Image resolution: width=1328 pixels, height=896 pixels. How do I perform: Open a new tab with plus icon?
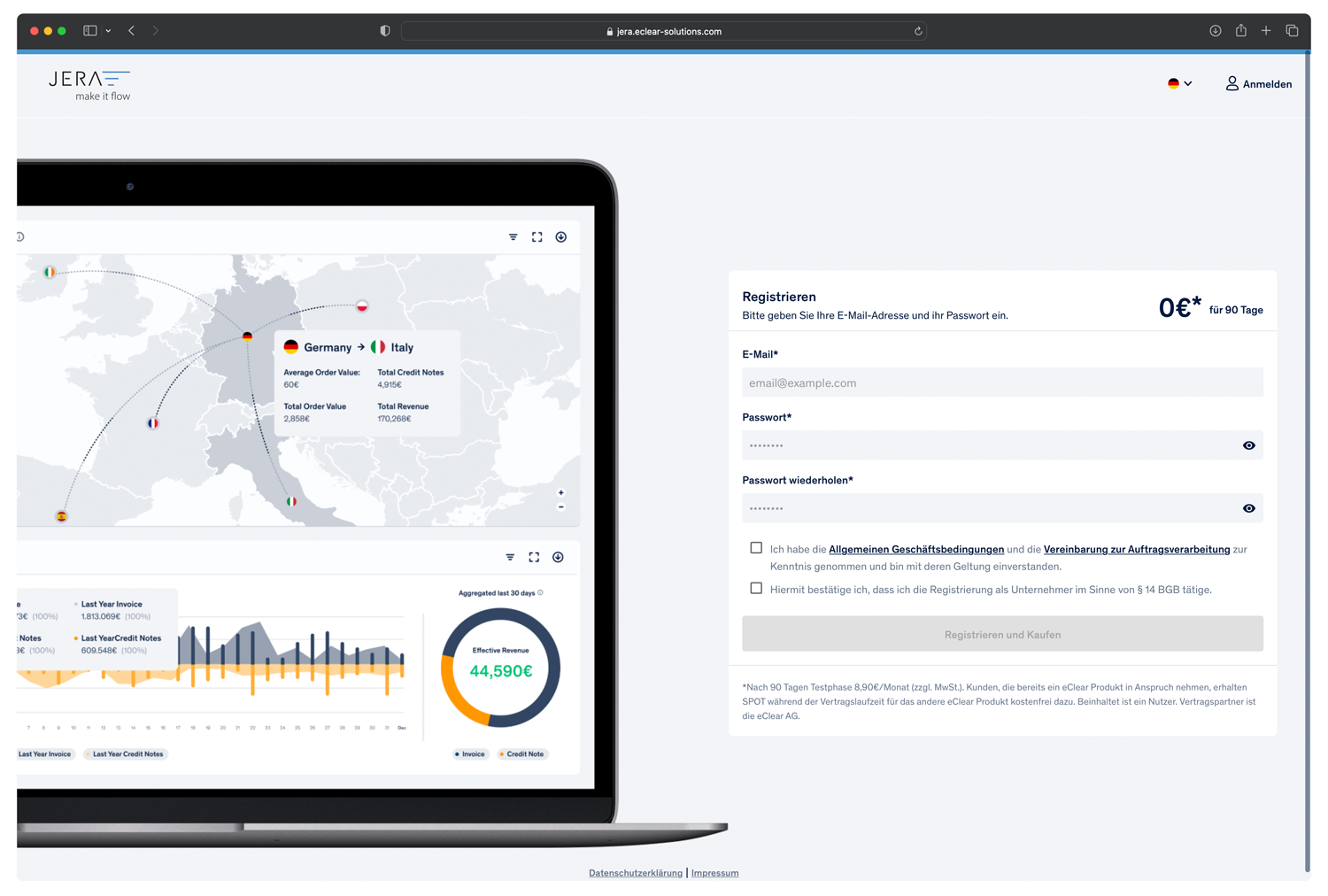1266,31
